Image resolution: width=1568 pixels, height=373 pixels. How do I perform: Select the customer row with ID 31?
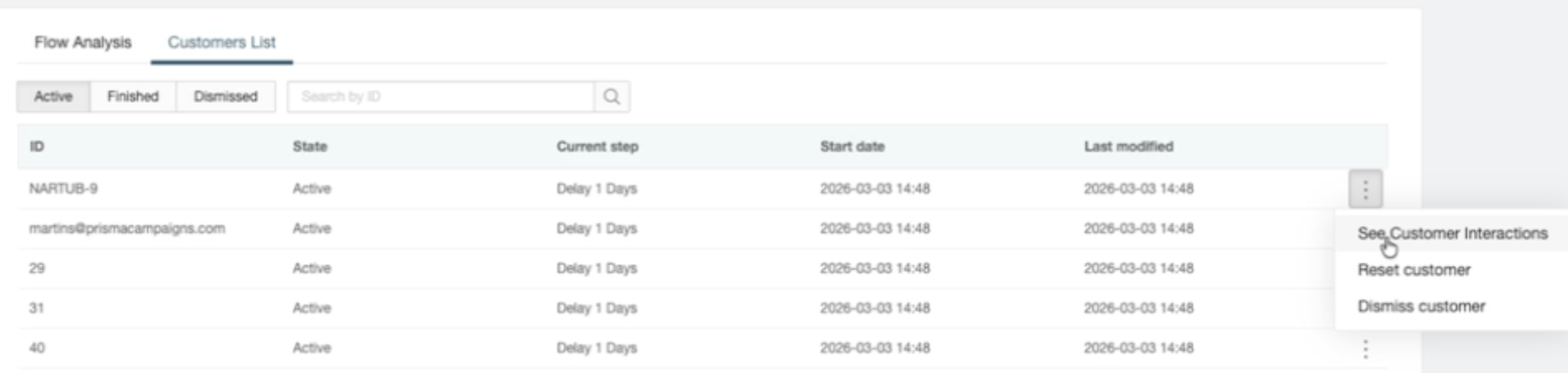click(37, 309)
